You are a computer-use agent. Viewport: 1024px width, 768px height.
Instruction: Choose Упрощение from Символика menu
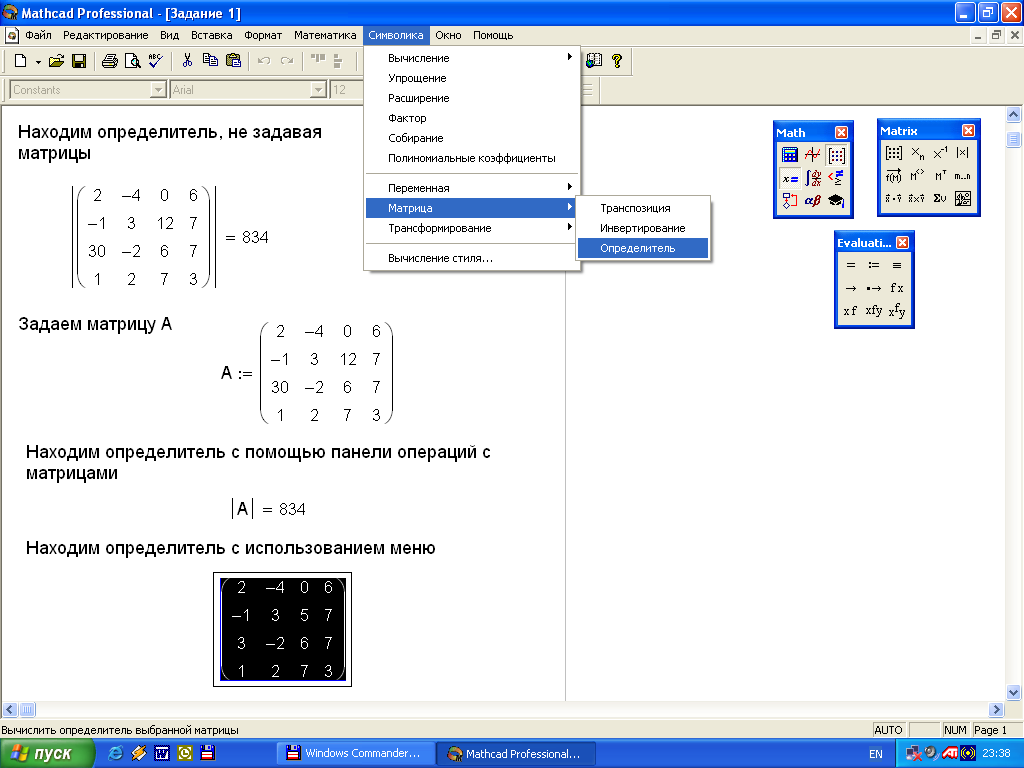(471, 78)
